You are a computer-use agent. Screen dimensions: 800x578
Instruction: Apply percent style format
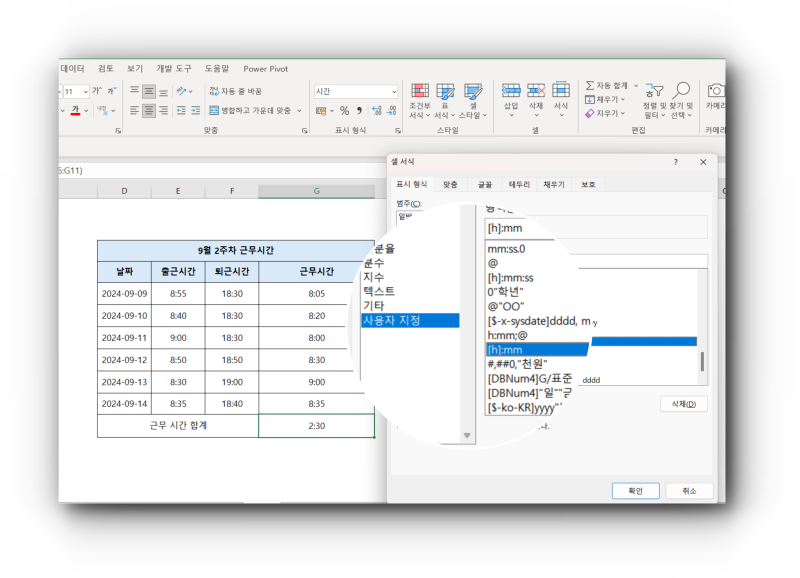tap(344, 111)
